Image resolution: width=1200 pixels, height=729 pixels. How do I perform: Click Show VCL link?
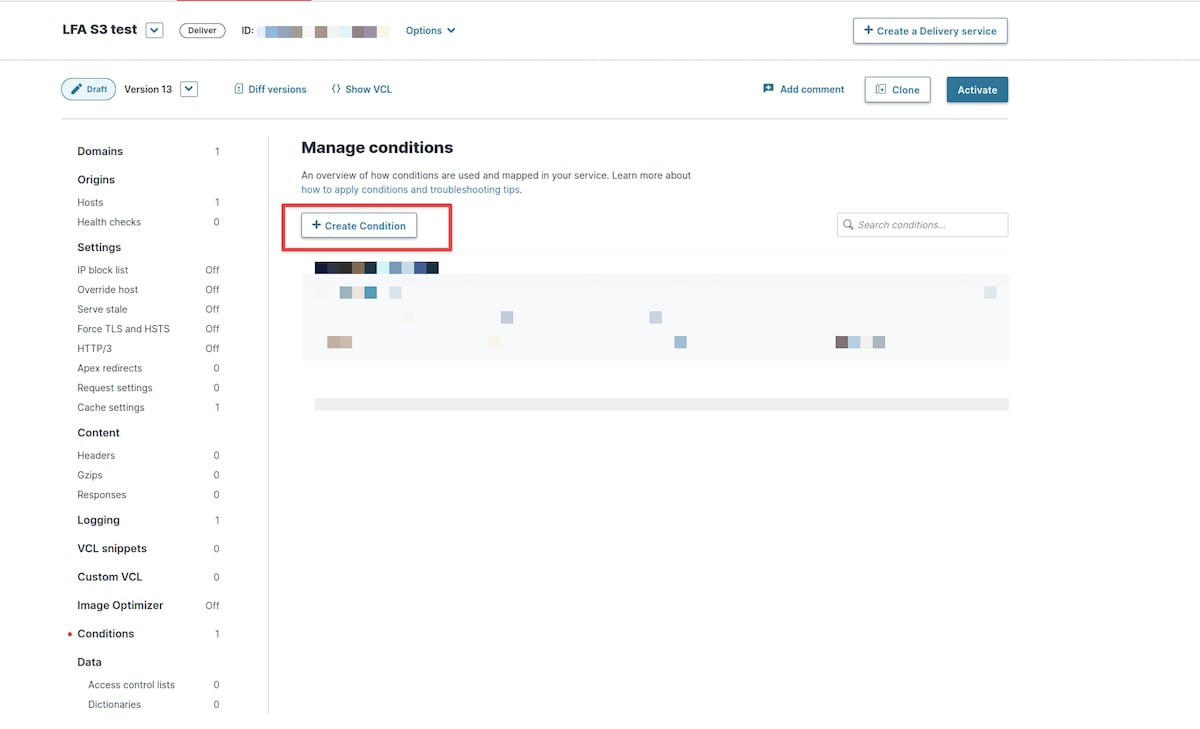(361, 89)
